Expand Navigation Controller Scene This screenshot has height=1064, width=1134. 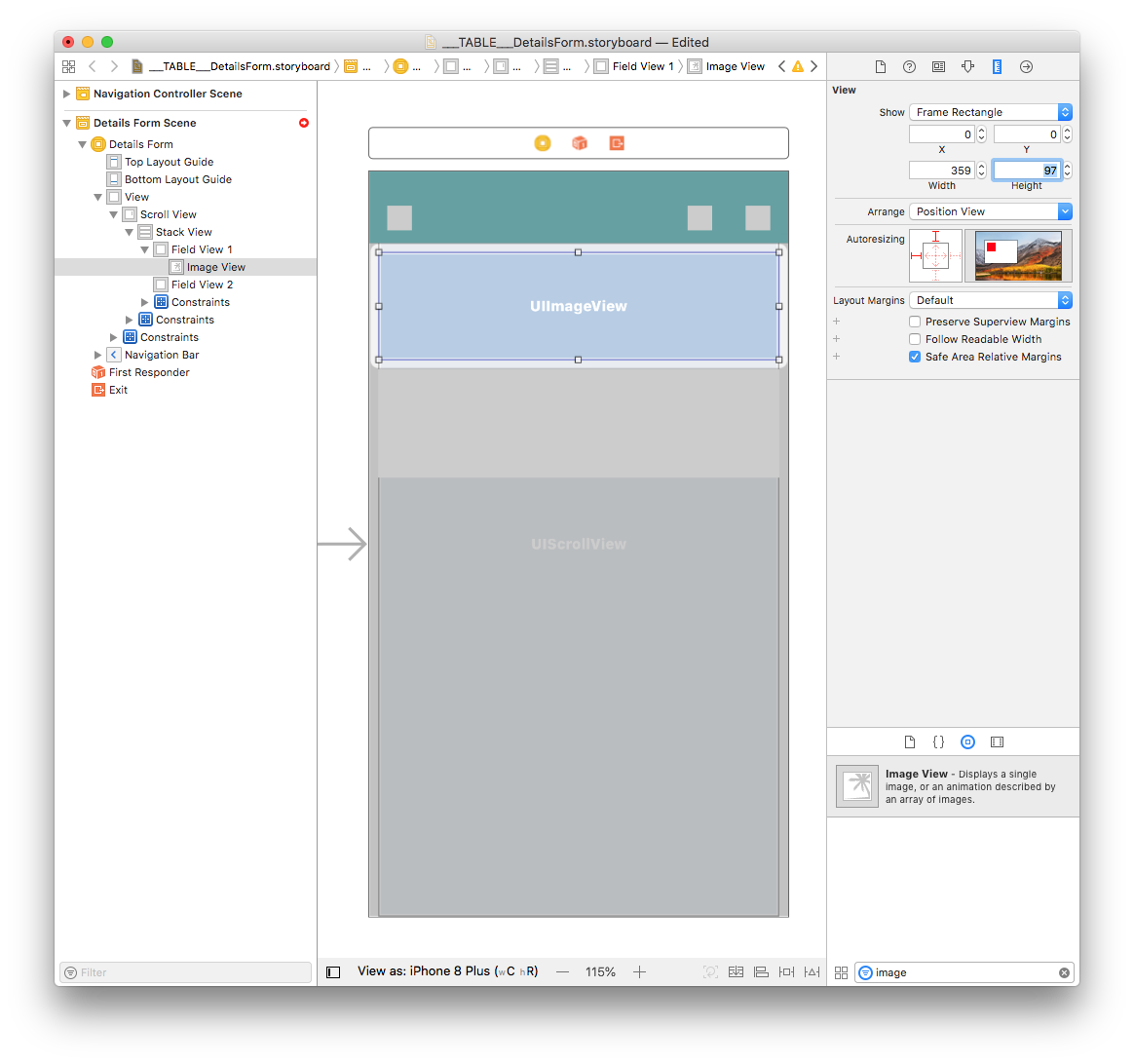[66, 94]
